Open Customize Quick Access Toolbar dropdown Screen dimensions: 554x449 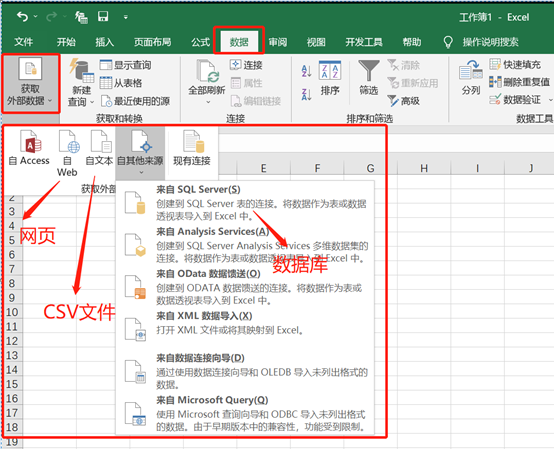click(125, 17)
